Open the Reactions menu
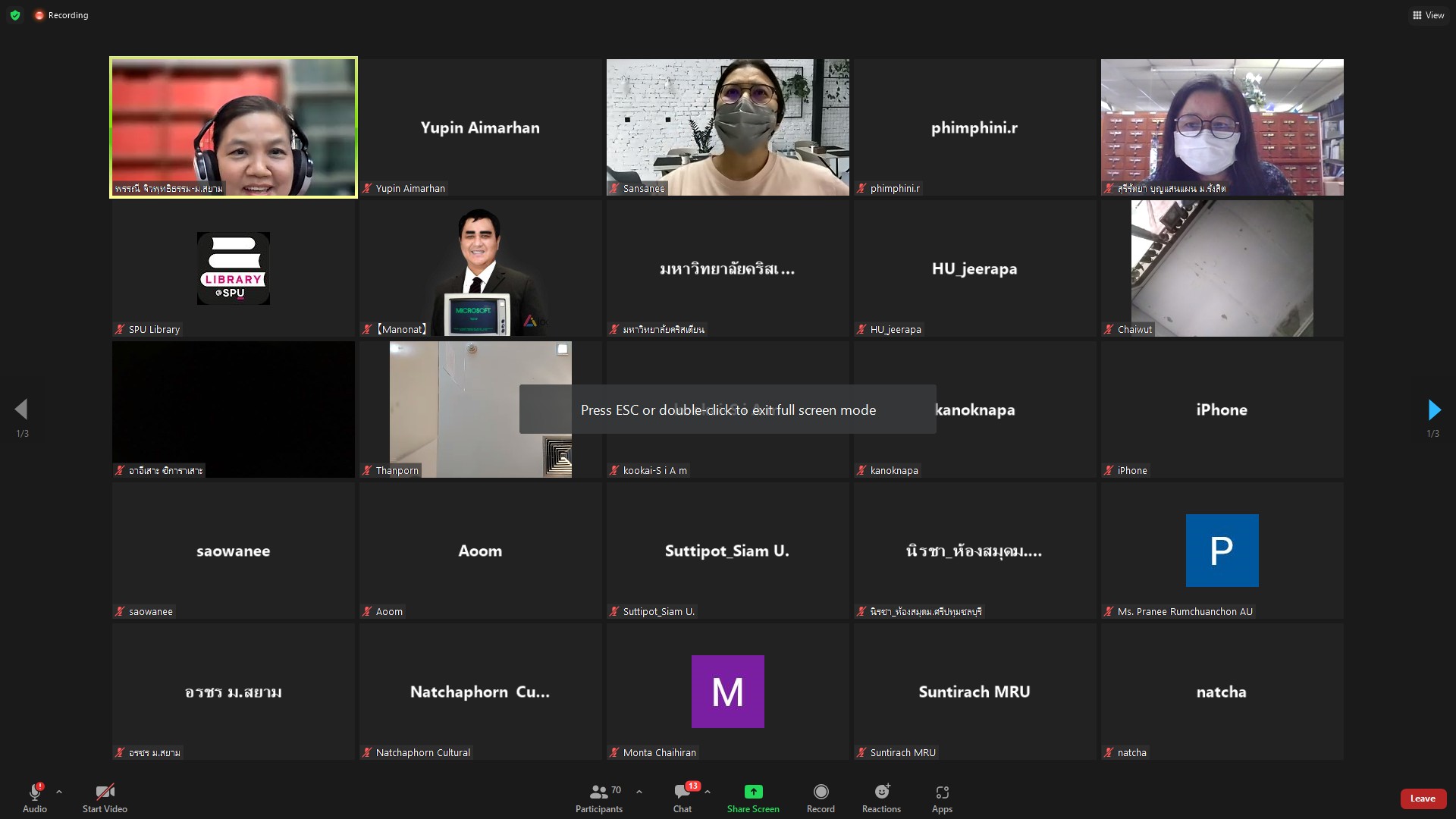 click(881, 792)
